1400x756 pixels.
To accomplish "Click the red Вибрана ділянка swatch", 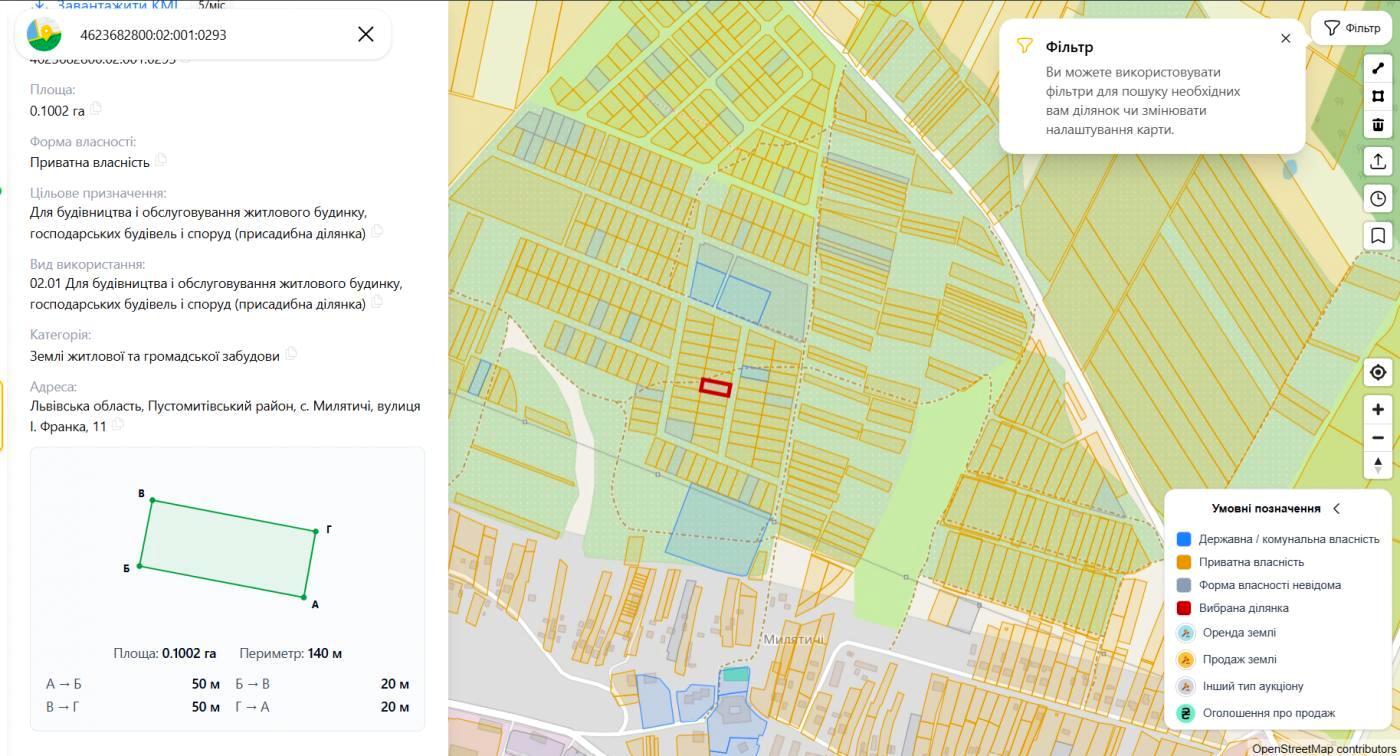I will (1184, 608).
